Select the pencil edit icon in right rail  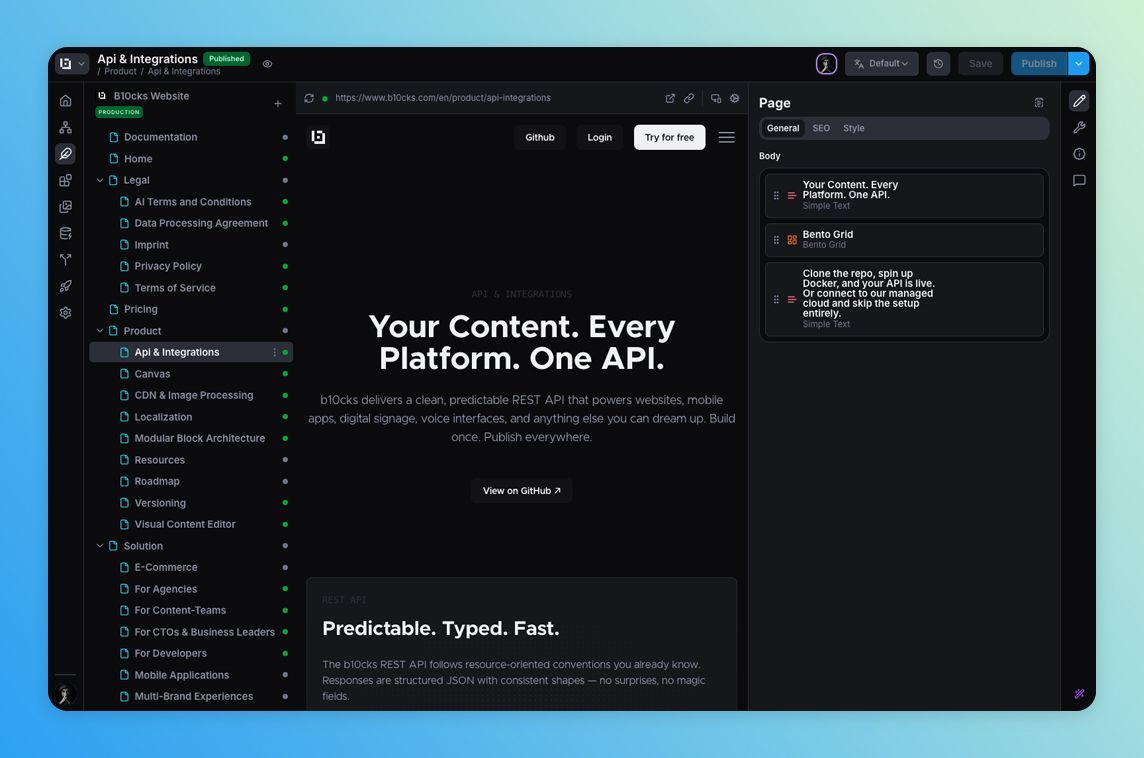[x=1079, y=101]
